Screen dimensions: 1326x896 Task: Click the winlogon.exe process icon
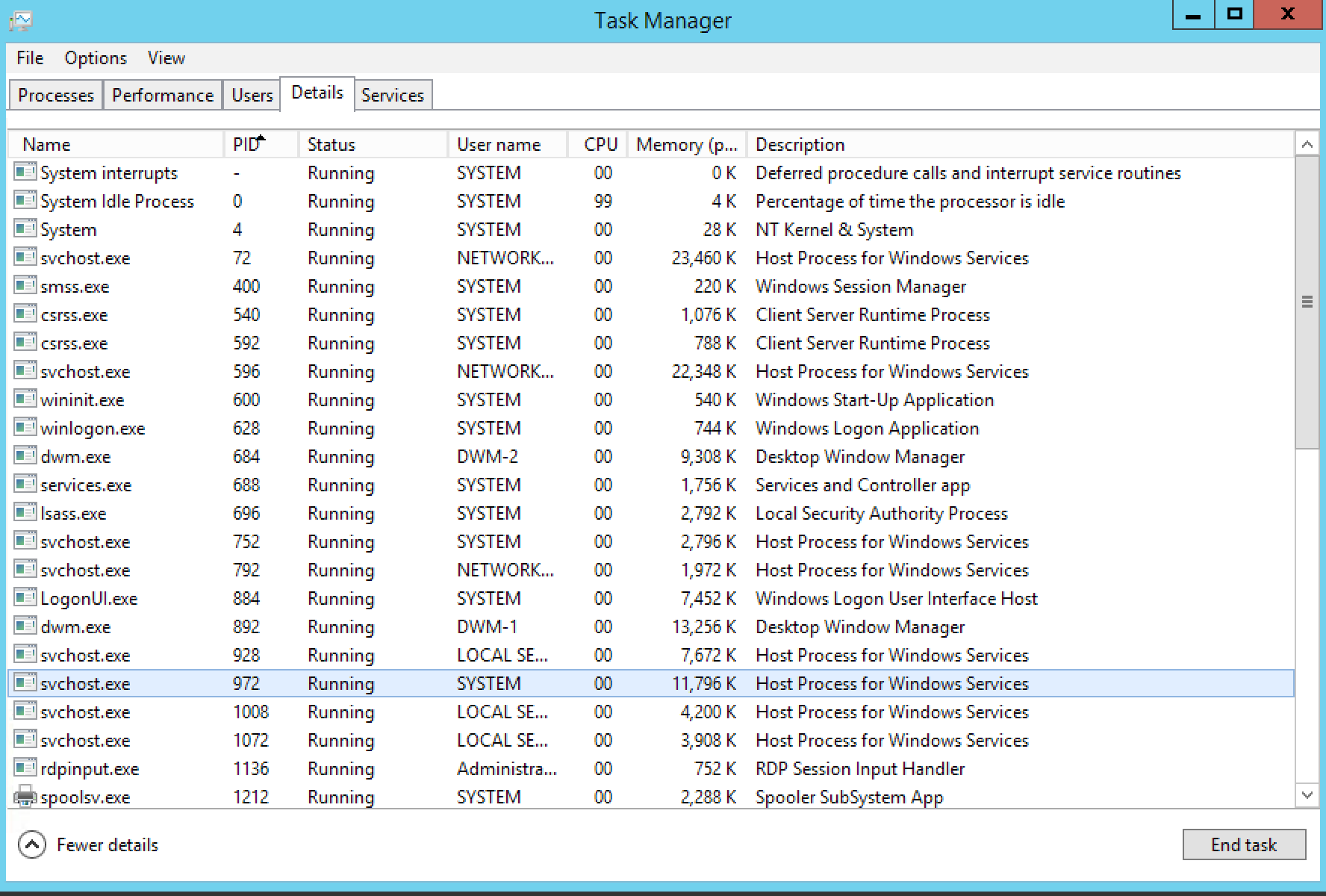pyautogui.click(x=23, y=428)
